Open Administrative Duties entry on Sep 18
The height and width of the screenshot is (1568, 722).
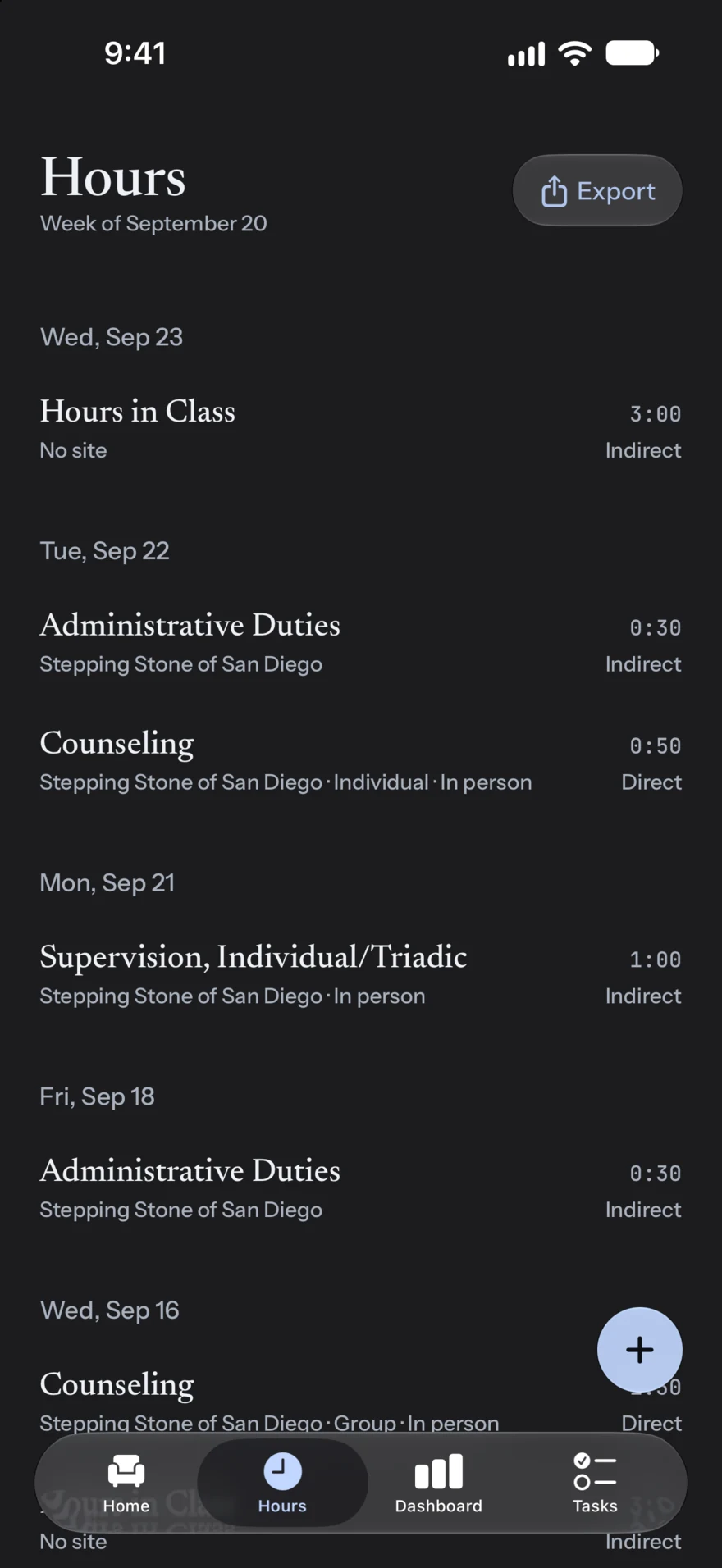[361, 1188]
